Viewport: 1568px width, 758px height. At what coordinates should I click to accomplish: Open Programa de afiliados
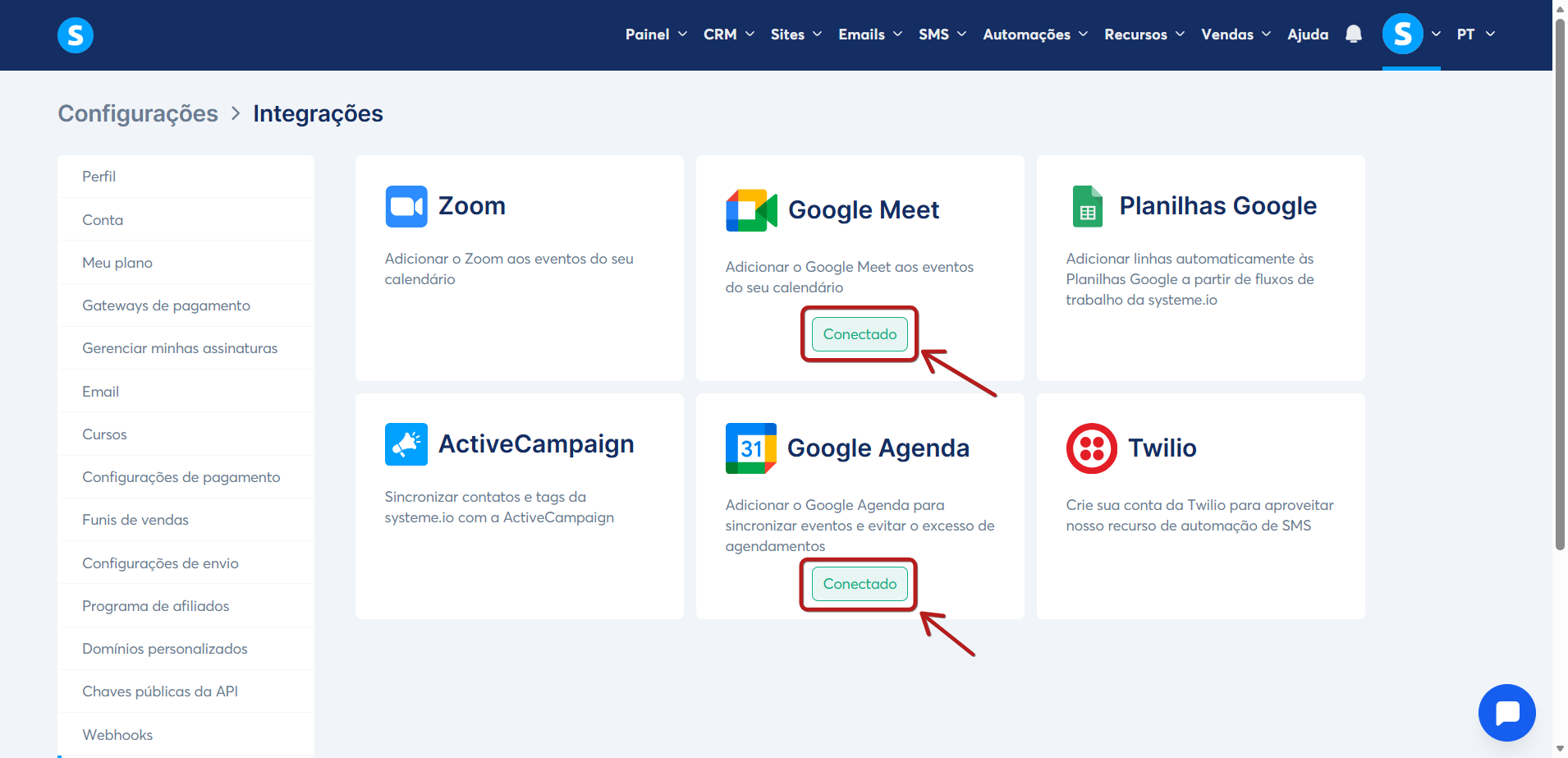186,606
